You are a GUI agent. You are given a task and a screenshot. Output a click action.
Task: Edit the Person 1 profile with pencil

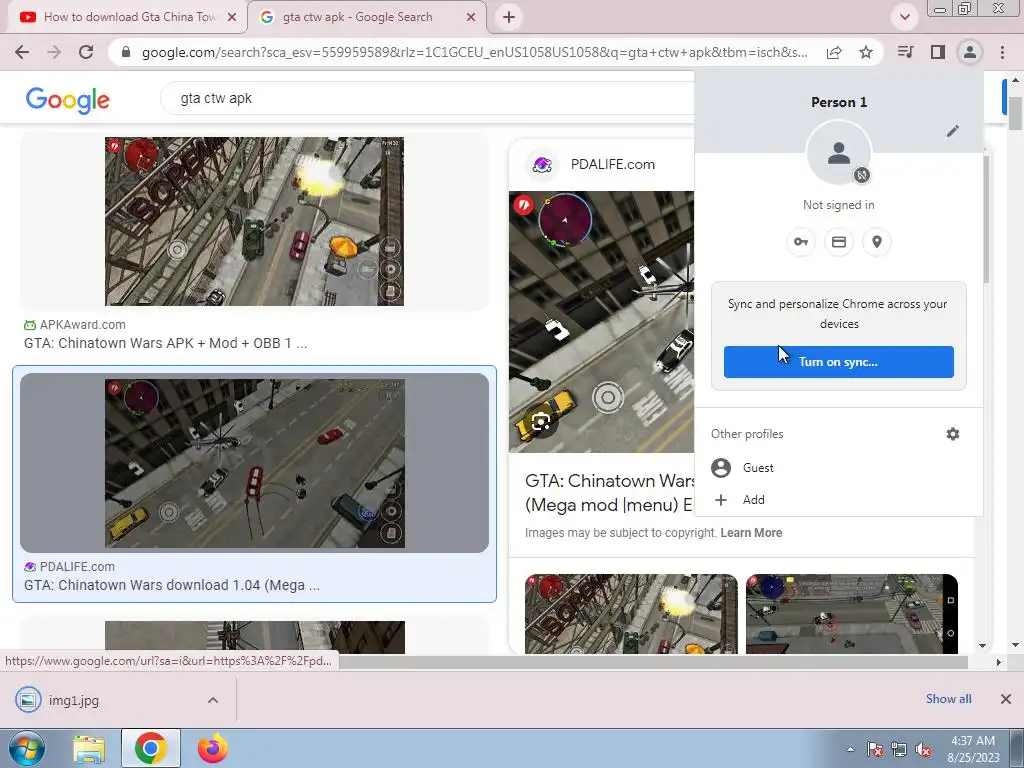(x=953, y=131)
